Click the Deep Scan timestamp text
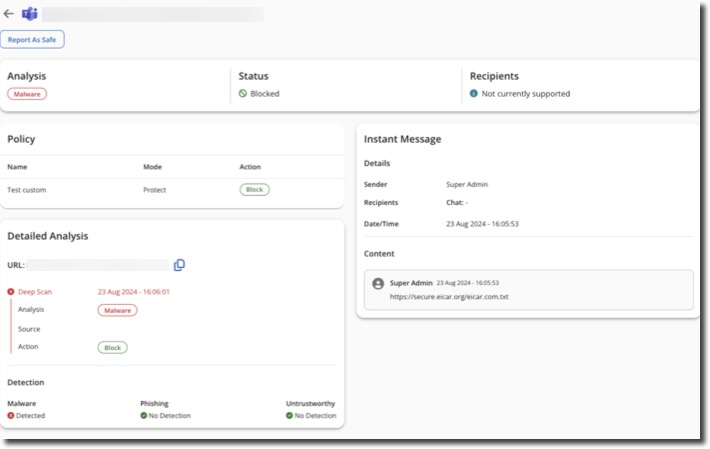 click(x=133, y=292)
